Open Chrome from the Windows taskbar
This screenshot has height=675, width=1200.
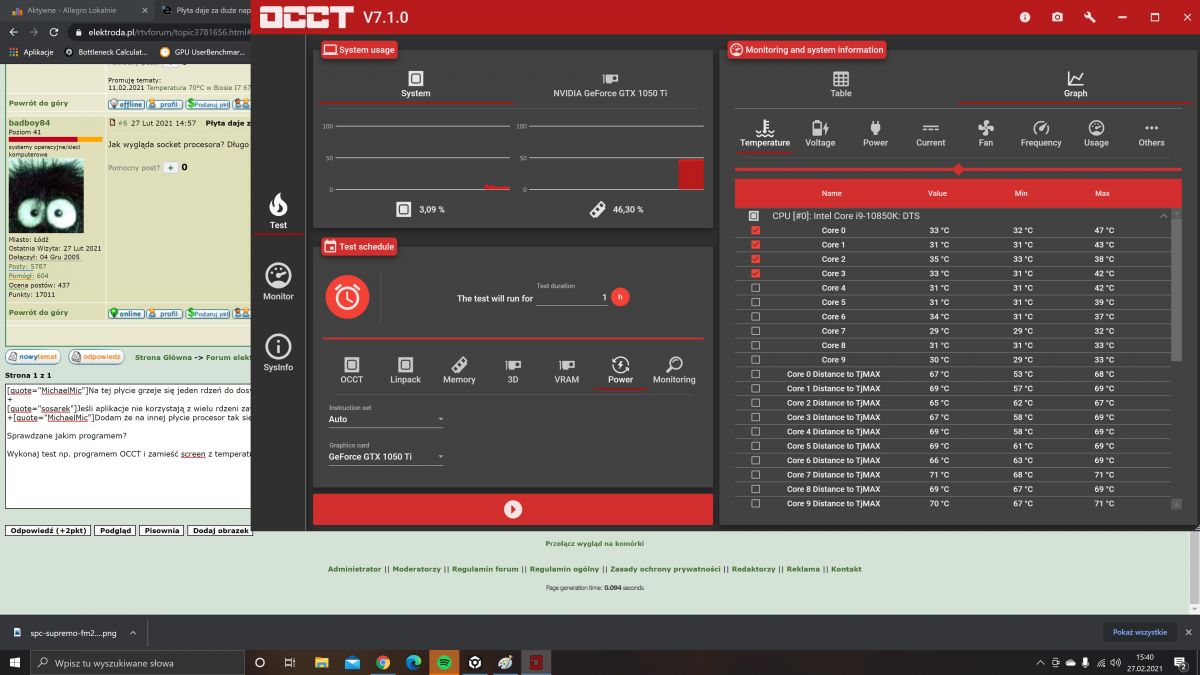click(x=383, y=662)
